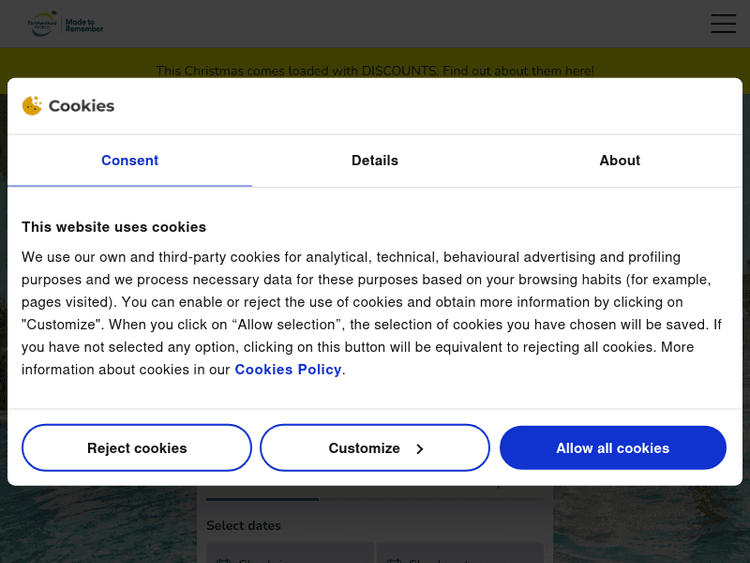Click the hotel logo in header

[43, 24]
